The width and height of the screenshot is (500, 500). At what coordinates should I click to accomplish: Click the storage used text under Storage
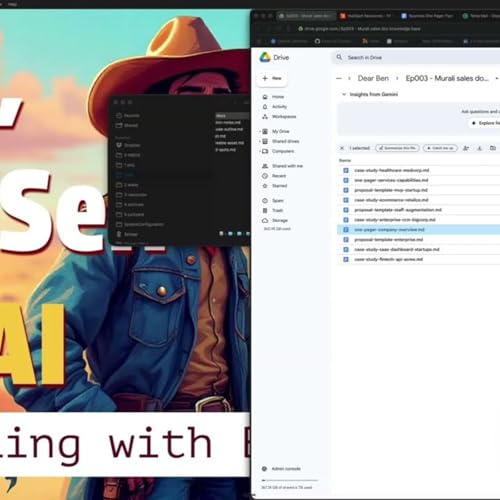tap(277, 229)
